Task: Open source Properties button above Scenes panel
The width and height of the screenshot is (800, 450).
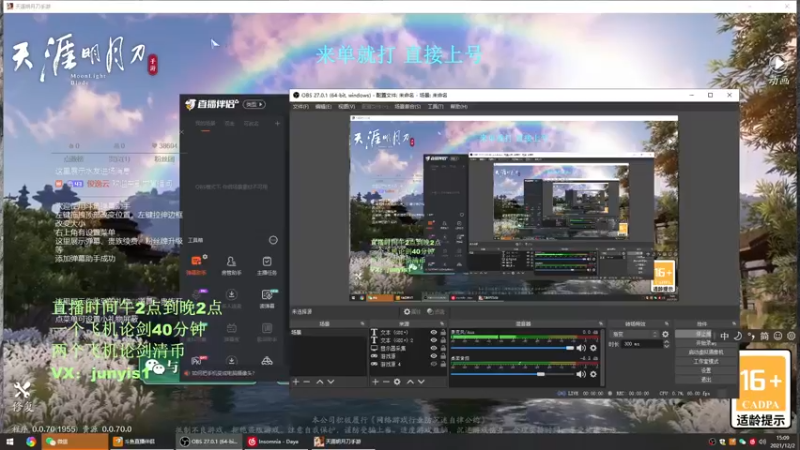Action: (412, 311)
